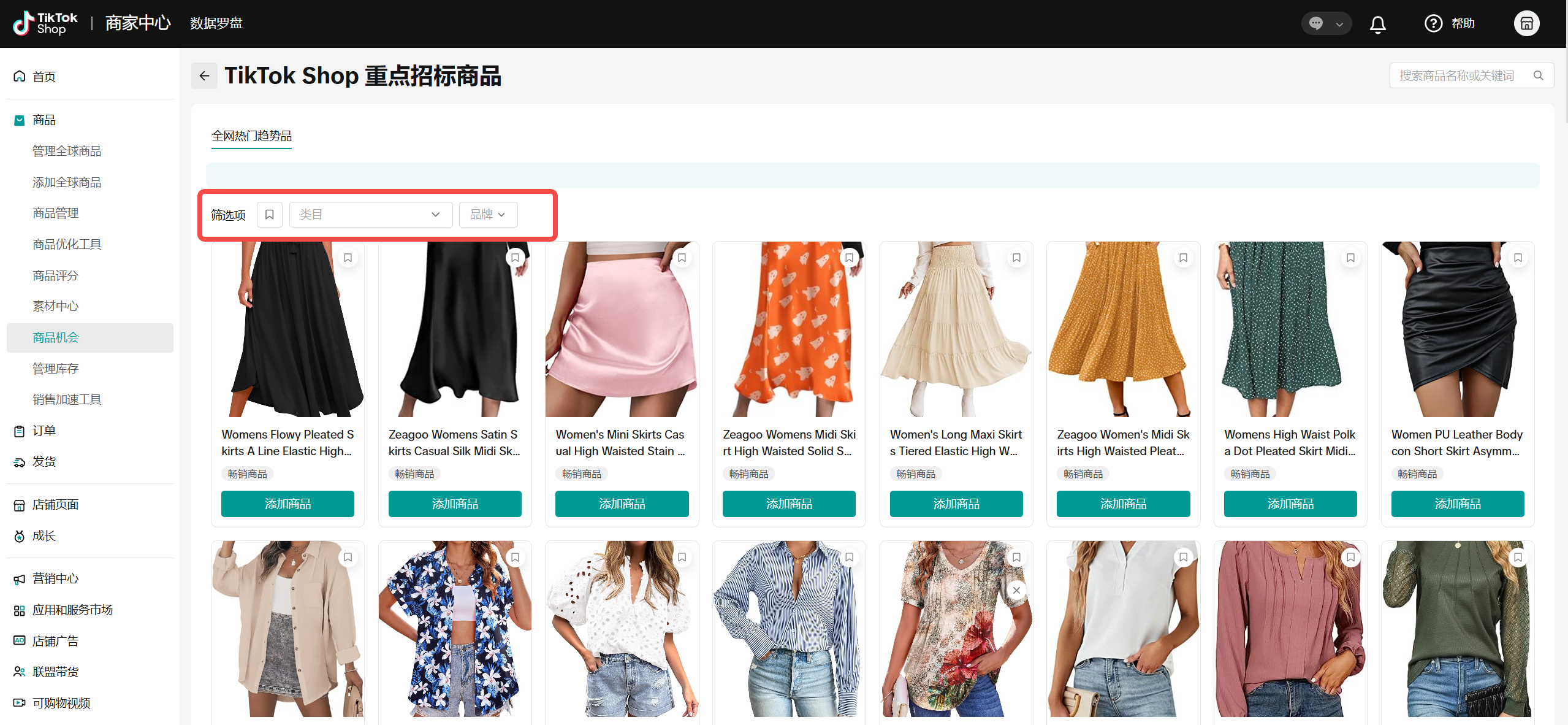Open the 品牌 brand dropdown
Viewport: 1568px width, 725px height.
point(488,215)
